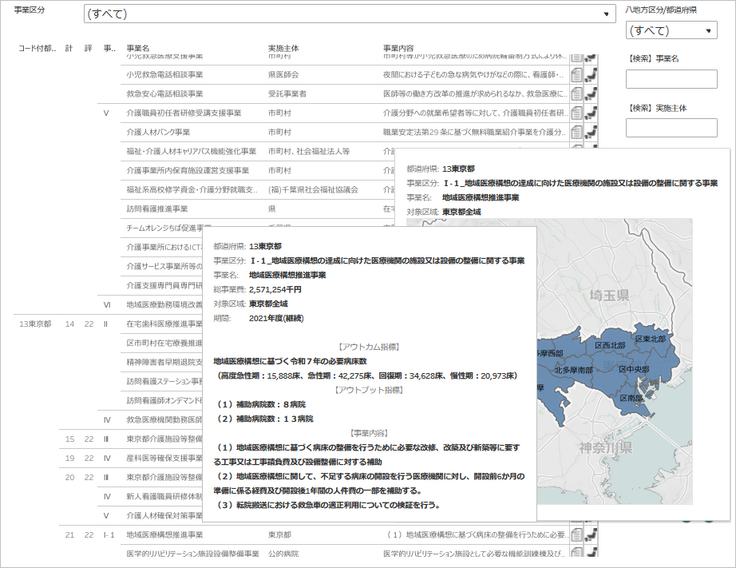Viewport: 736px width, 568px height.
Task: Click map icon for 介護人材バンク事業 row
Action: coord(592,131)
